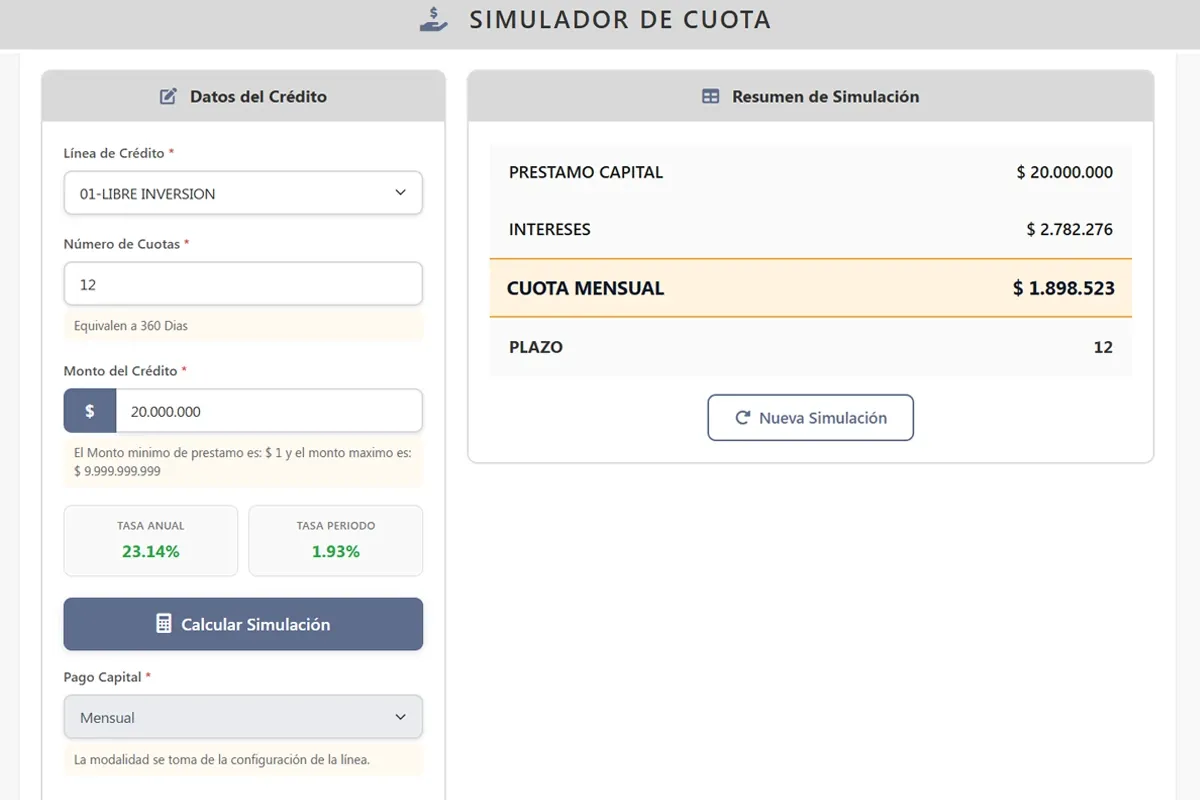
Task: Click the Pago Capital field label
Action: pyautogui.click(x=107, y=677)
